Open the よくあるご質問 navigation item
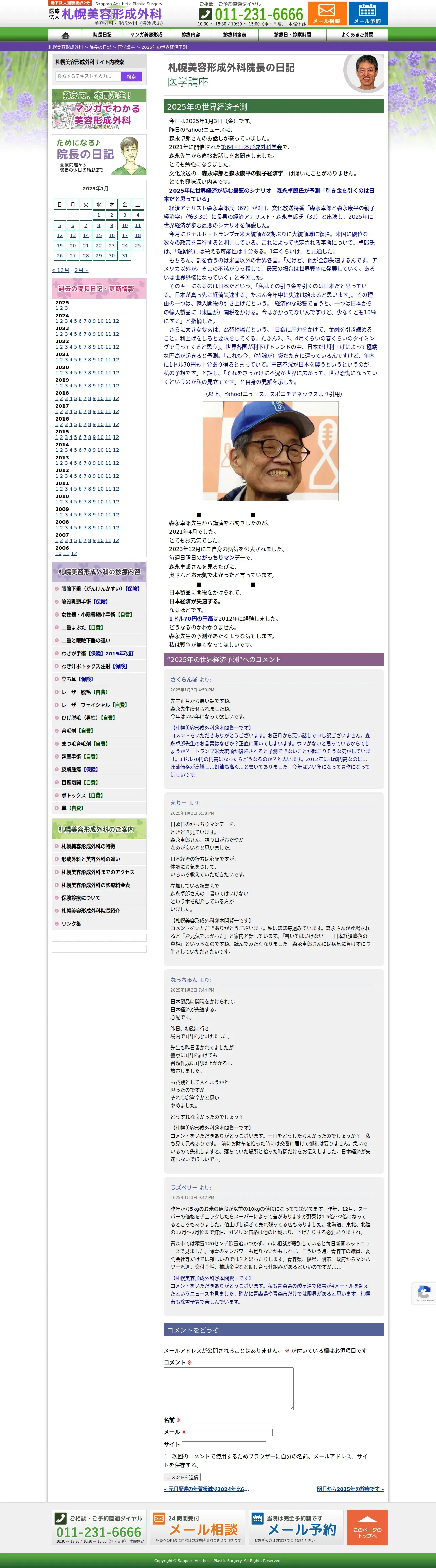The image size is (436, 1568). click(x=357, y=35)
